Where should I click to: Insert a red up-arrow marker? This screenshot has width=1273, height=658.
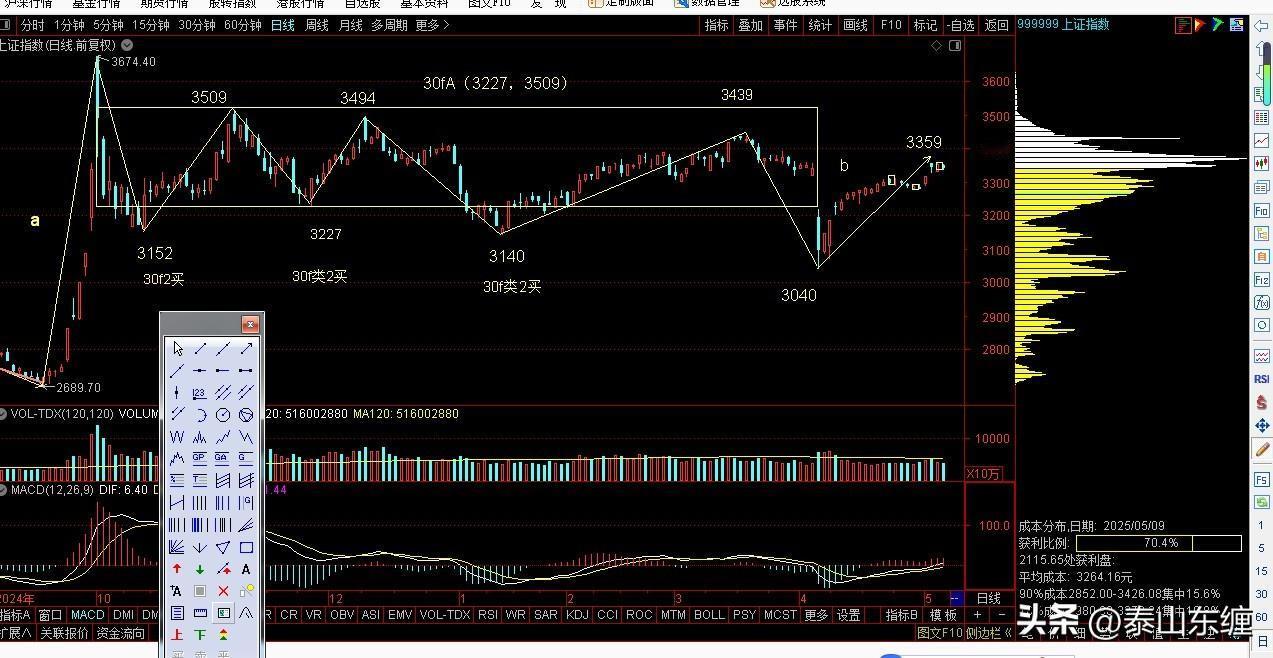coord(177,569)
